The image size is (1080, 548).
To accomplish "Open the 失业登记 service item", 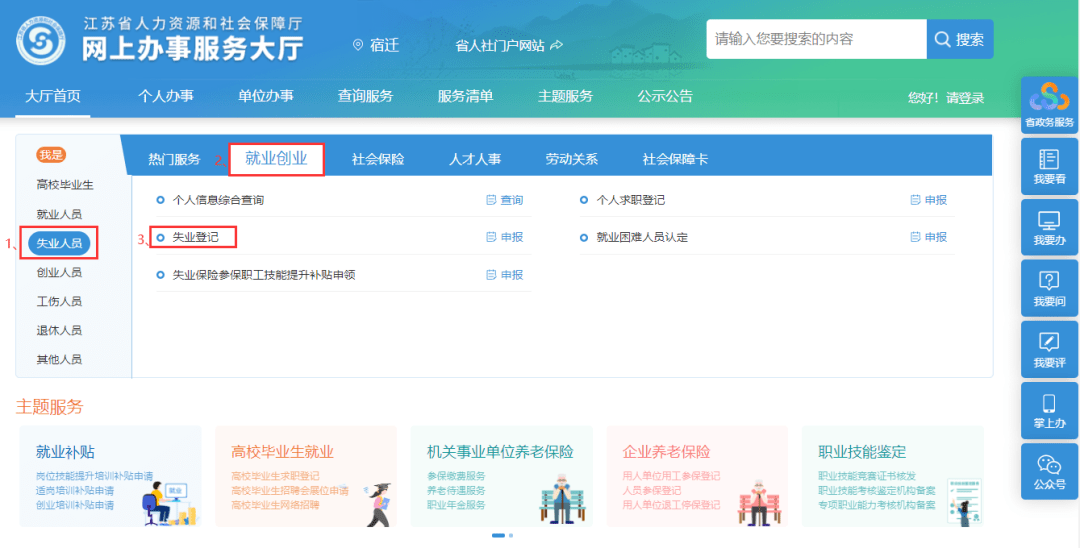I will point(195,238).
